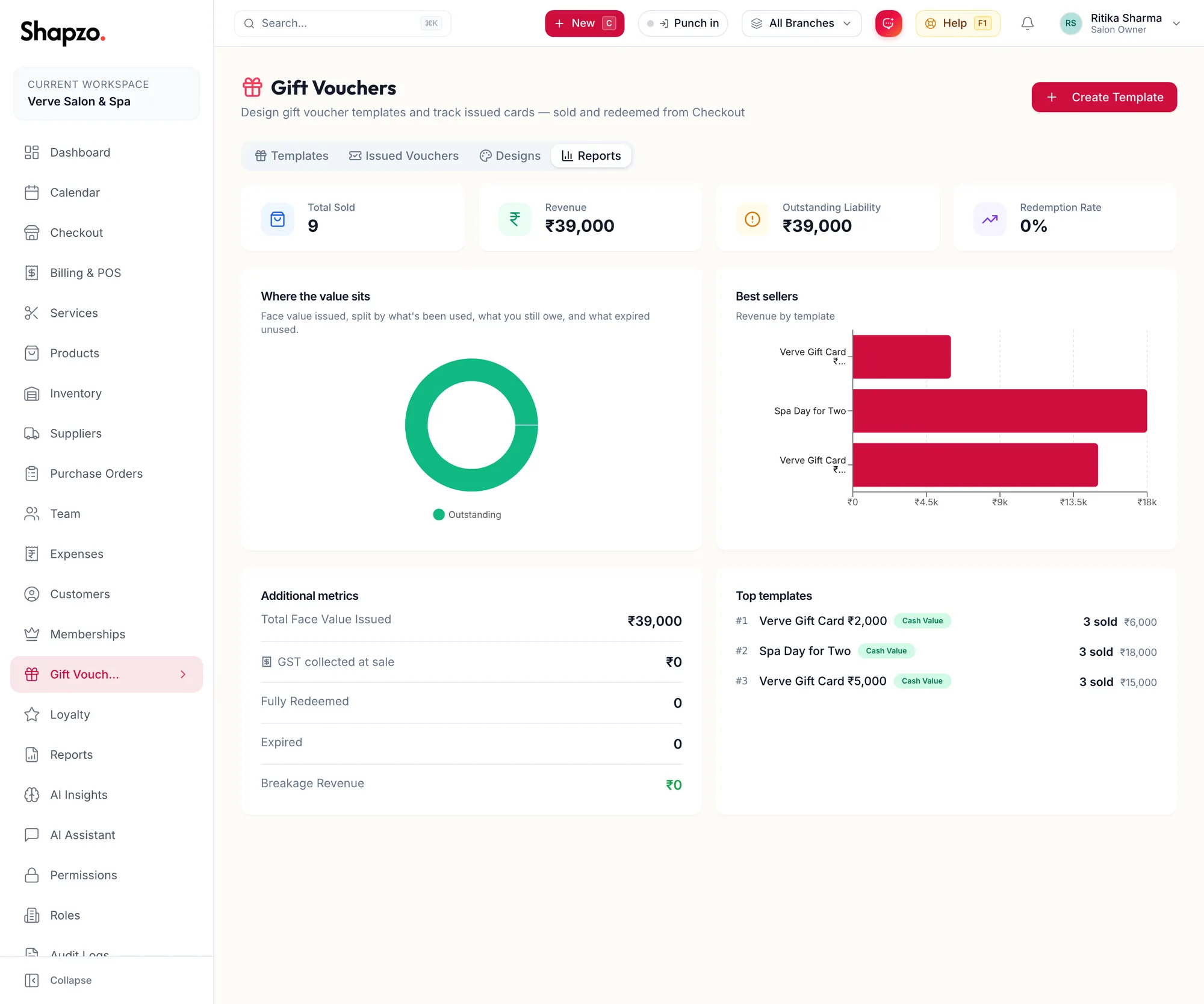Click the Spa Day for Two bar
The width and height of the screenshot is (1204, 1004).
[1000, 411]
